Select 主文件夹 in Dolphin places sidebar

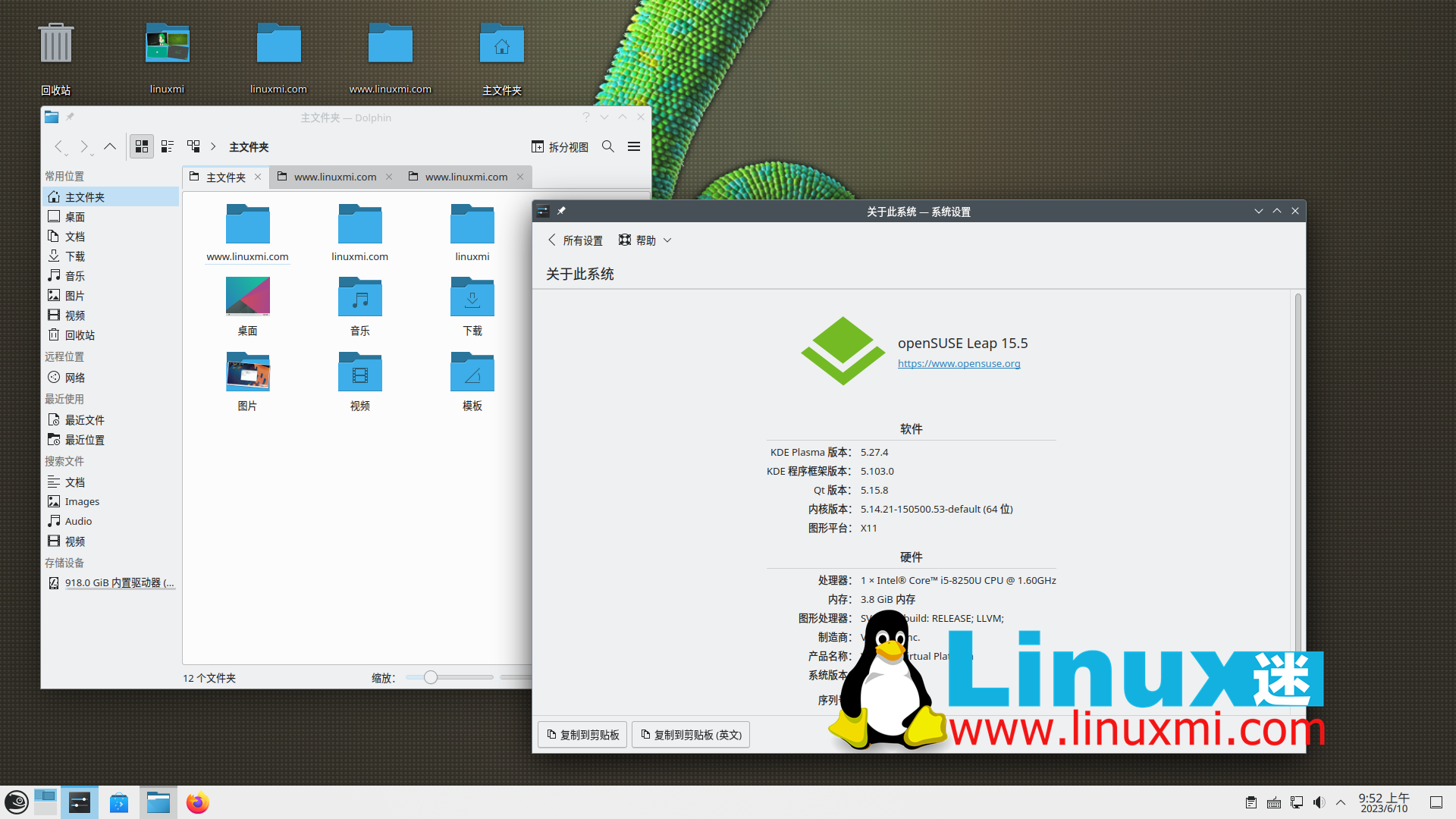tap(111, 197)
